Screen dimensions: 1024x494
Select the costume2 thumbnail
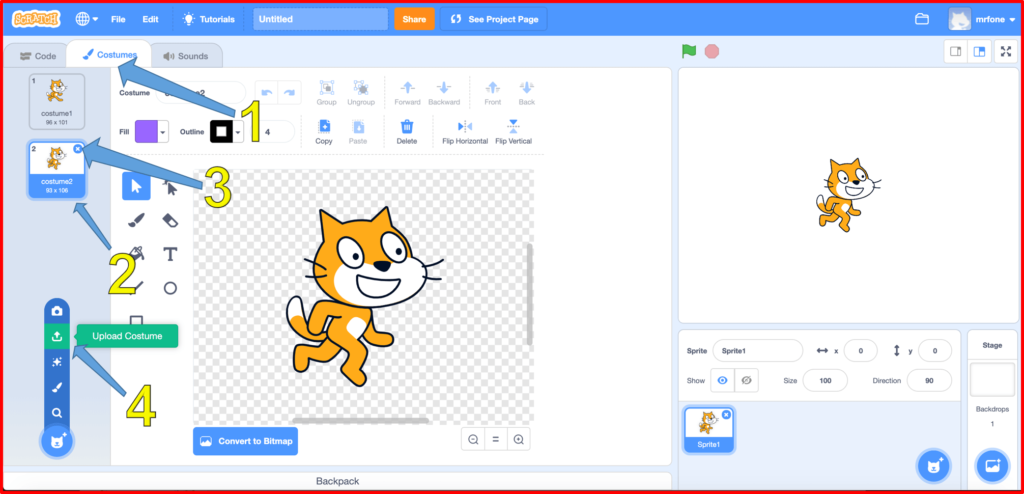pyautogui.click(x=57, y=170)
